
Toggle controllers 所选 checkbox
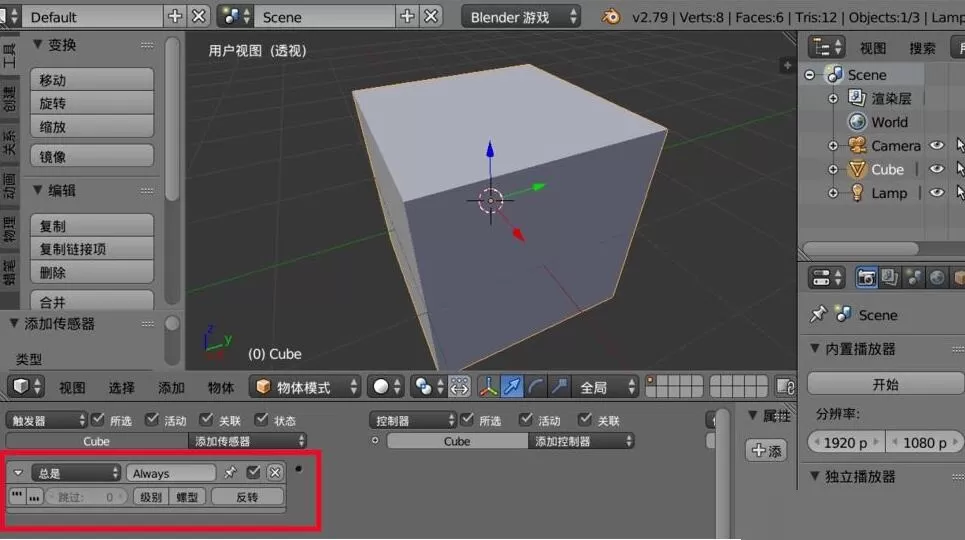[x=467, y=420]
